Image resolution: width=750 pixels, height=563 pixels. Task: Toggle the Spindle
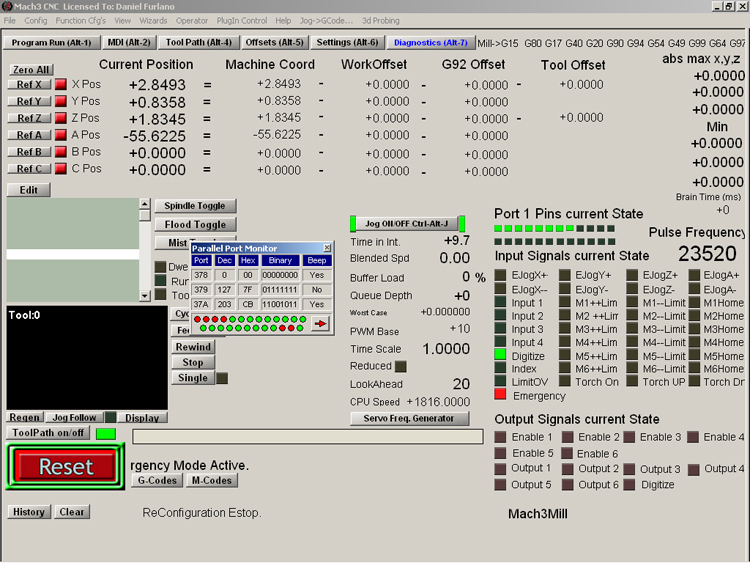click(x=195, y=206)
